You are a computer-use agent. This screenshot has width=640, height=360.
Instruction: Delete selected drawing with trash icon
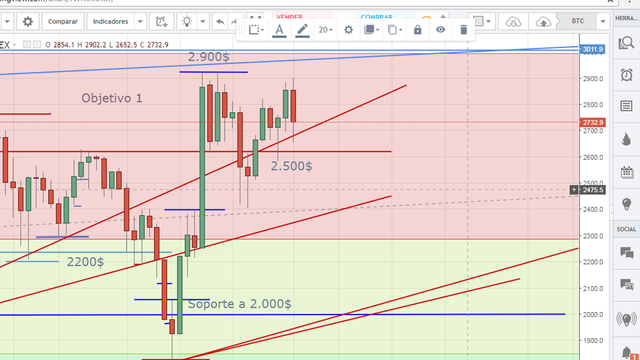click(463, 30)
